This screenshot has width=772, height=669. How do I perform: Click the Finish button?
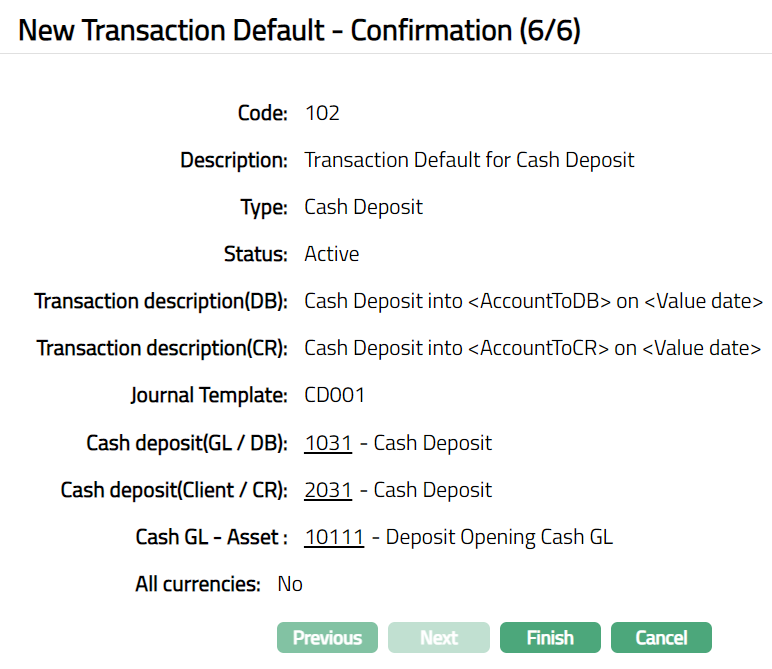click(550, 638)
